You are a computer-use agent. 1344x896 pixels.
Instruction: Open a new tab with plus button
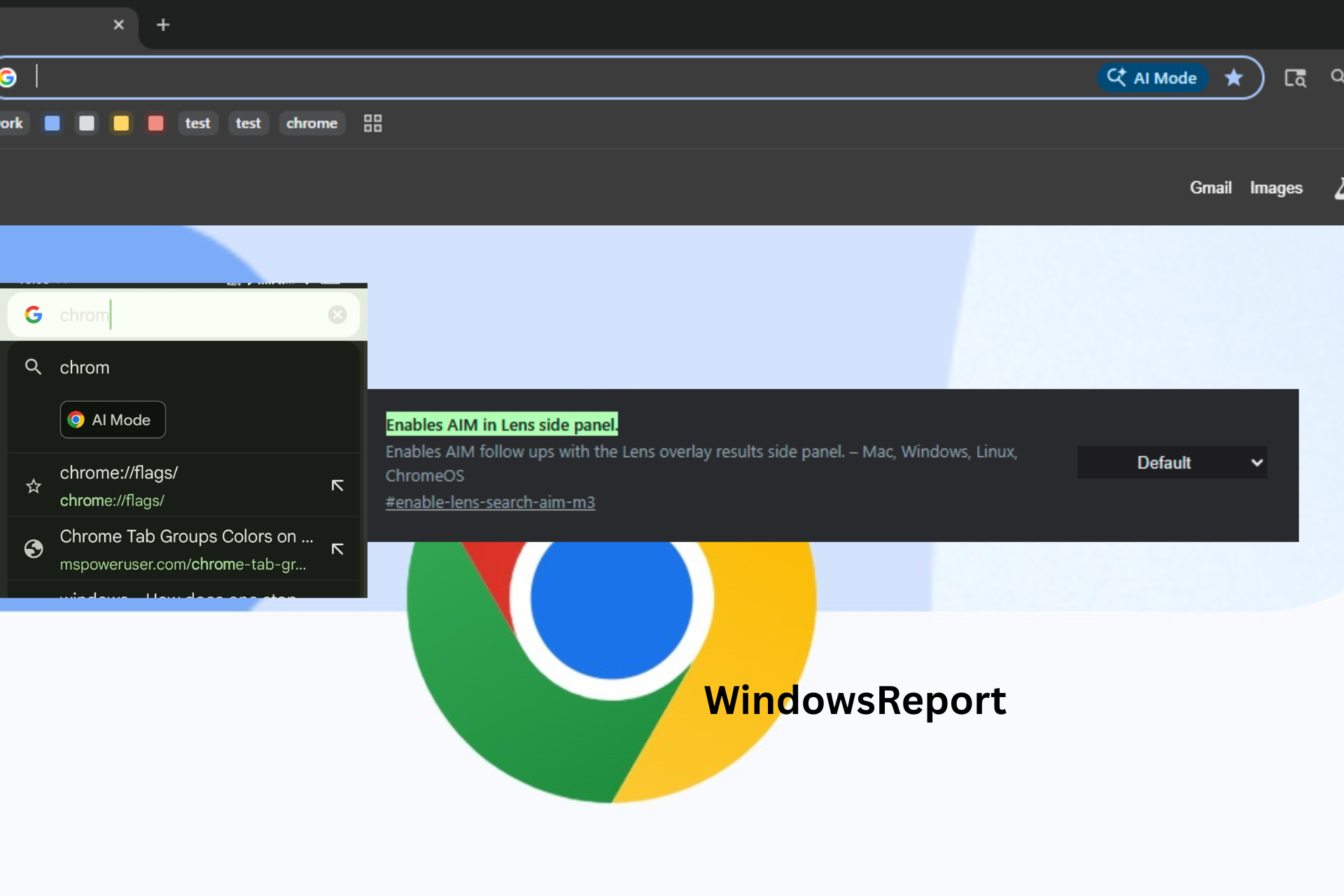163,25
